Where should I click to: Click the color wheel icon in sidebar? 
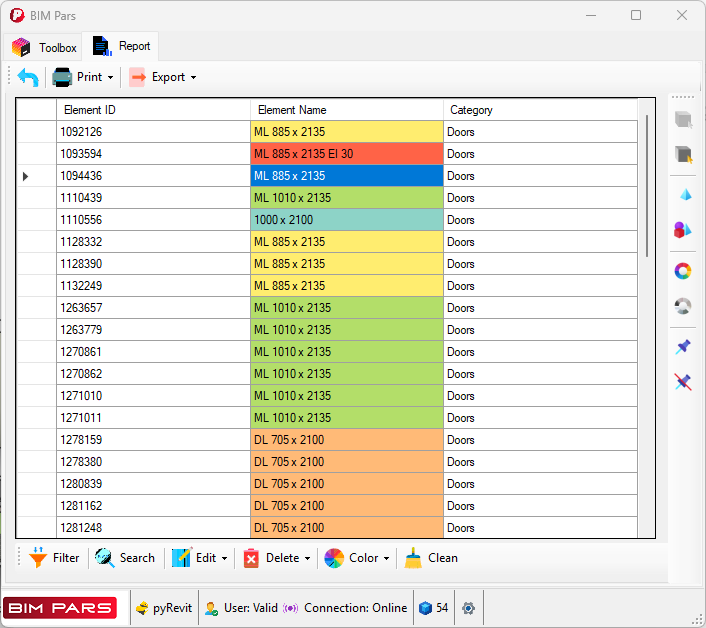(x=684, y=271)
